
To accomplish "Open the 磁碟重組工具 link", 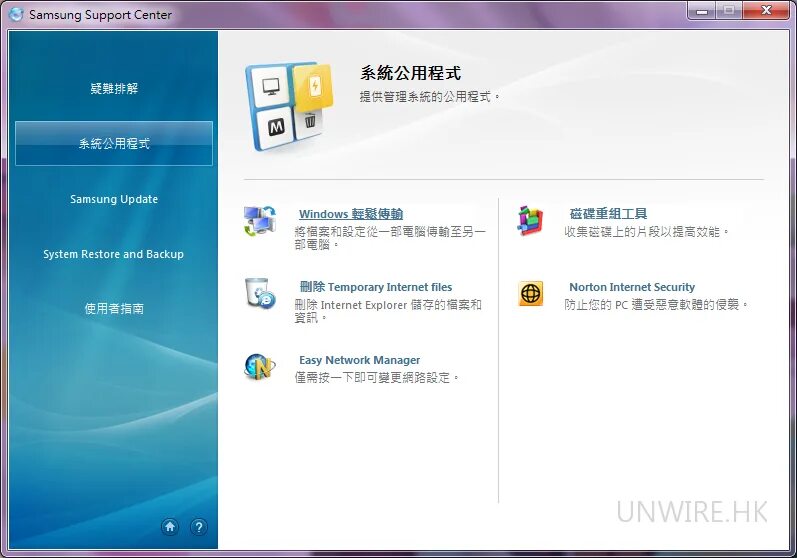I will pos(608,214).
